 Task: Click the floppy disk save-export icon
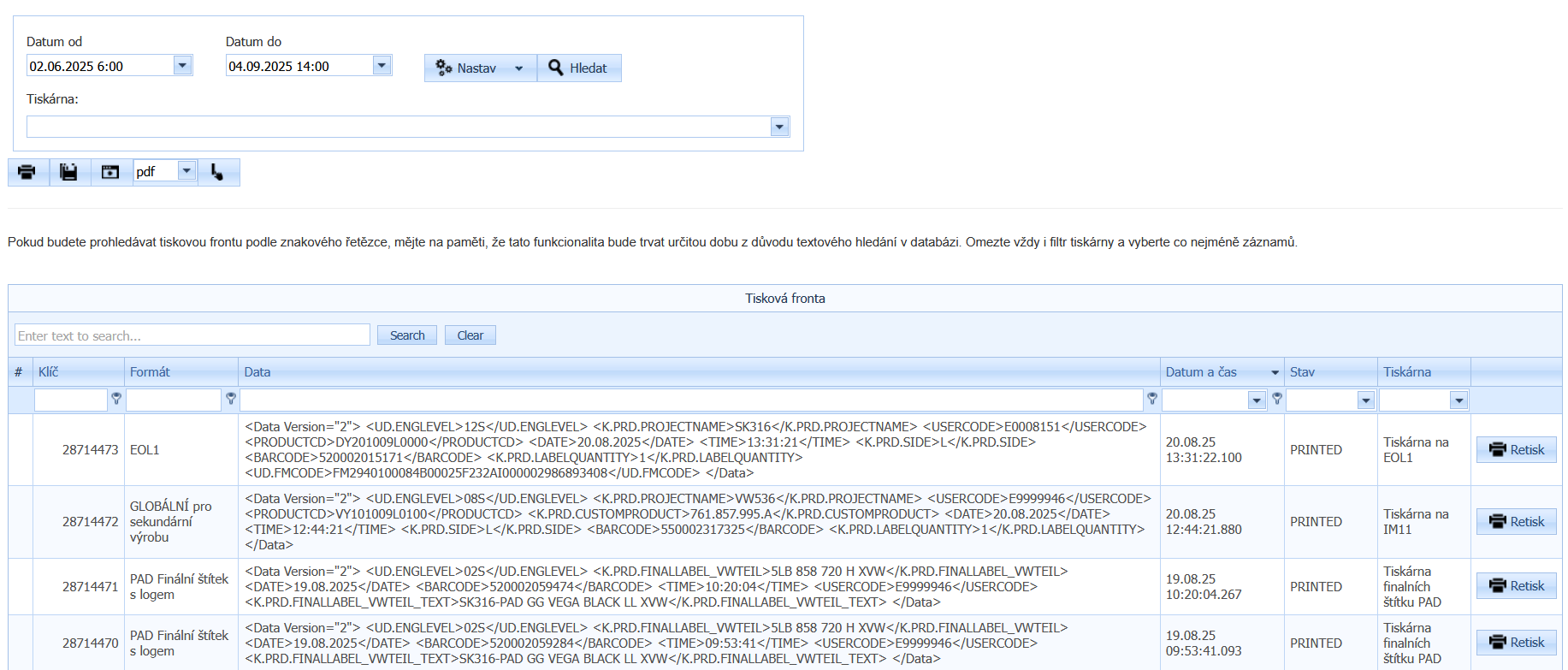(x=69, y=172)
